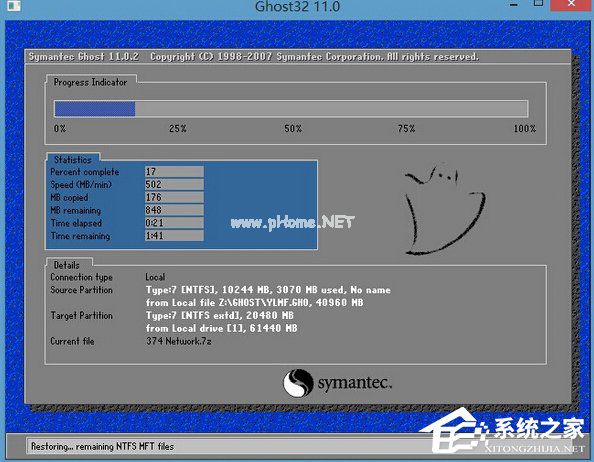Click the Target Partition label
The width and height of the screenshot is (594, 462).
81,316
